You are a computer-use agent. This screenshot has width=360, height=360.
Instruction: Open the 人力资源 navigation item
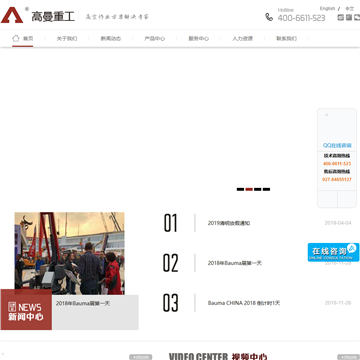pos(242,38)
